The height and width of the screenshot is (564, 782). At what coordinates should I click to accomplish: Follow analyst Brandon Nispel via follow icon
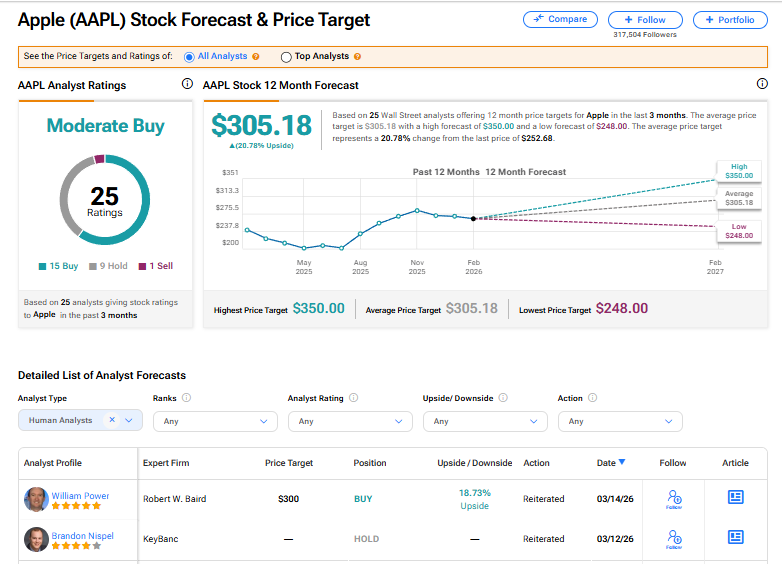[x=673, y=539]
